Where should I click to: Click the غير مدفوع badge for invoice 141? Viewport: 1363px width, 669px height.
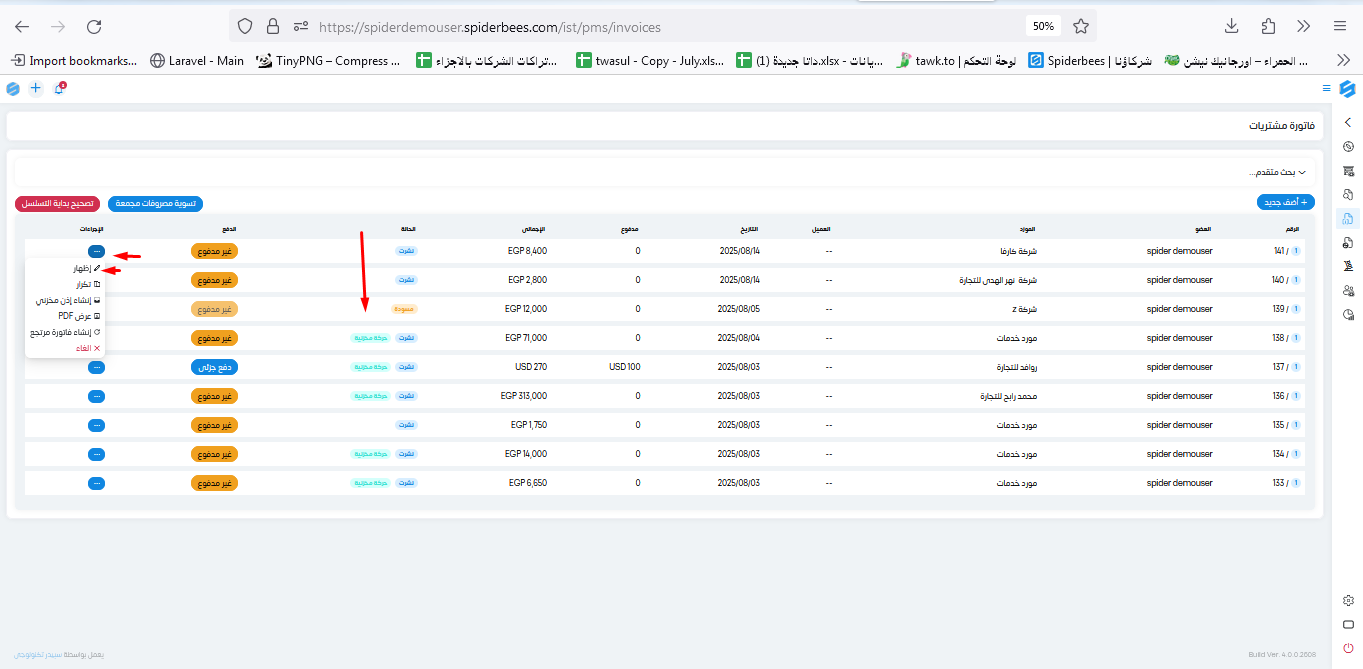pyautogui.click(x=214, y=251)
